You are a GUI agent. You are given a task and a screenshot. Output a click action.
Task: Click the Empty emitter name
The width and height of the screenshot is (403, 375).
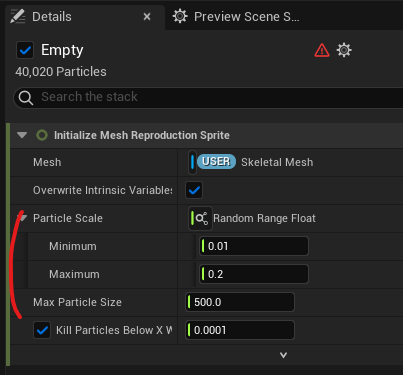[x=62, y=50]
